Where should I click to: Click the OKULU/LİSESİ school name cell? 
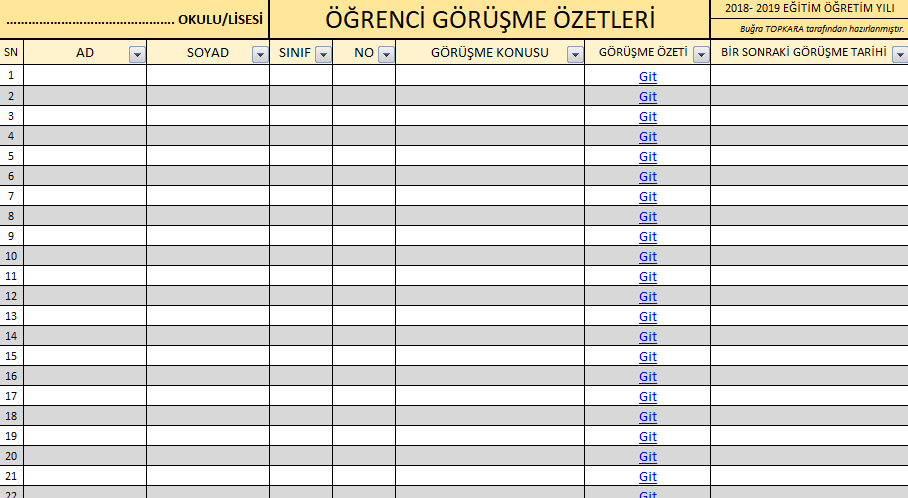point(134,19)
